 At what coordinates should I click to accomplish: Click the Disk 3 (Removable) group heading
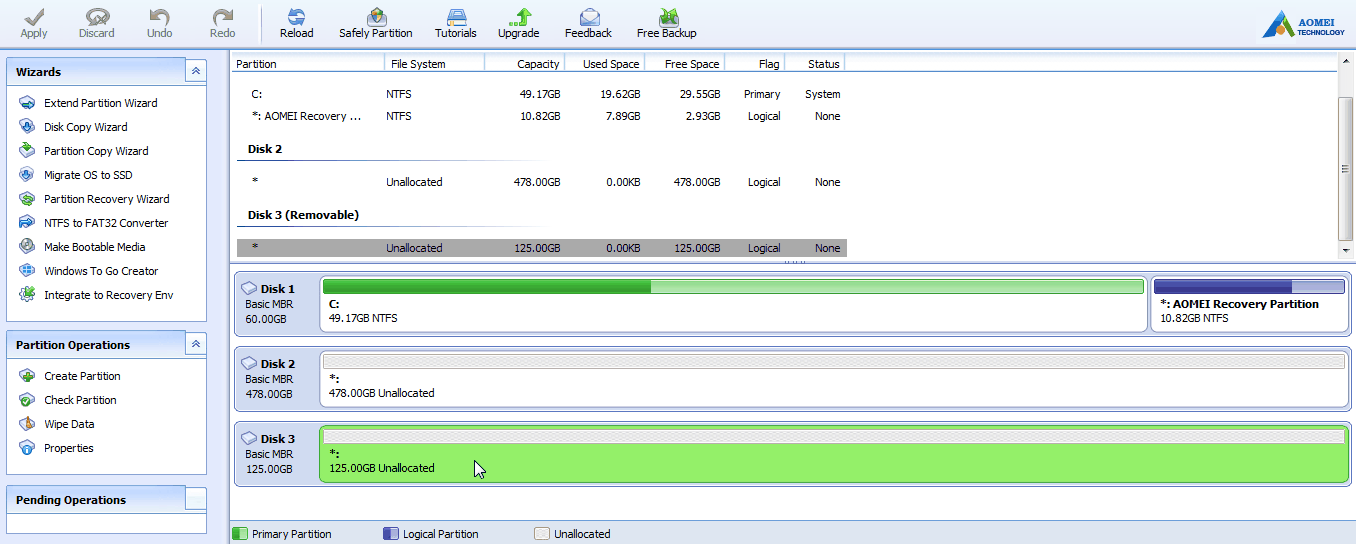(303, 215)
